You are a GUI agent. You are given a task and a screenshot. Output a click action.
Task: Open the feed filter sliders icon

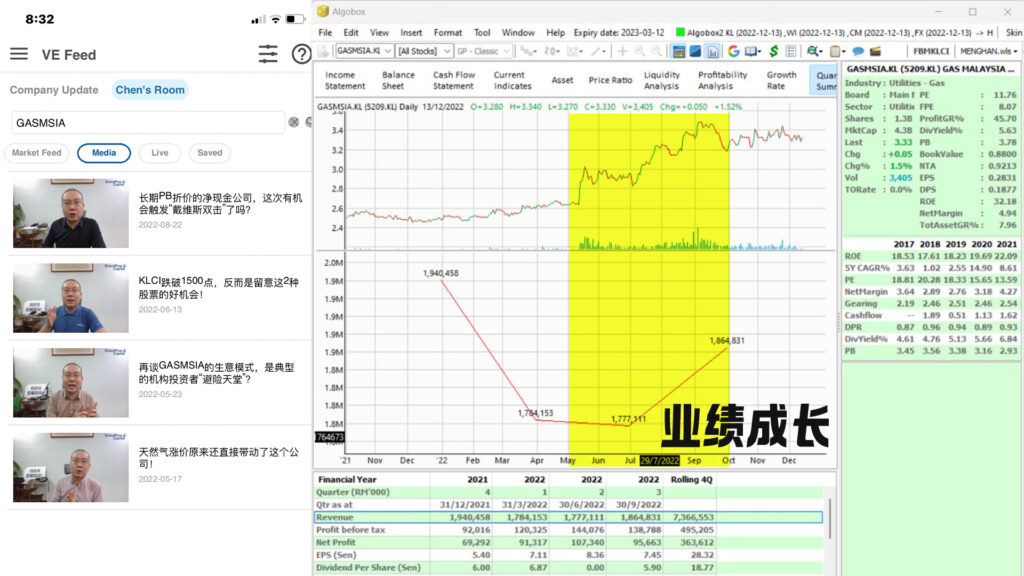[268, 54]
